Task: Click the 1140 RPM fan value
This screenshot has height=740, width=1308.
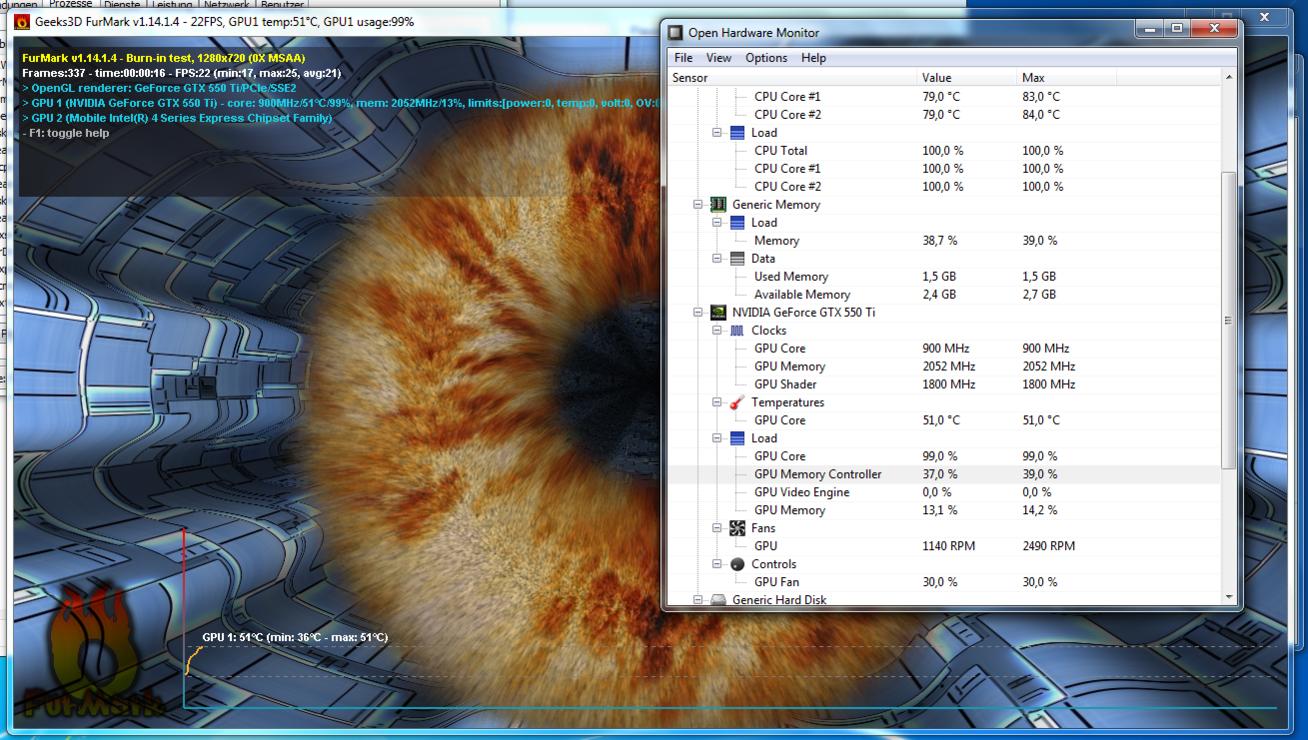Action: click(948, 546)
